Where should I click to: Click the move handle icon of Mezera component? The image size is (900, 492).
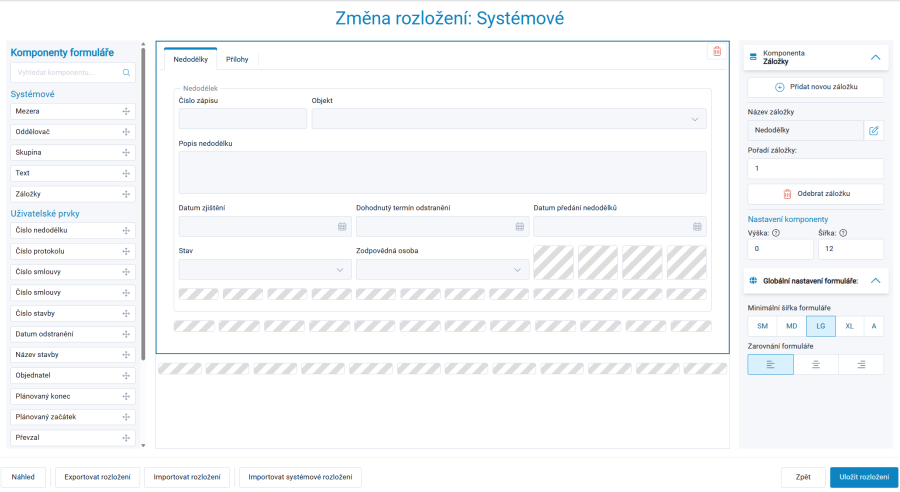[x=126, y=111]
